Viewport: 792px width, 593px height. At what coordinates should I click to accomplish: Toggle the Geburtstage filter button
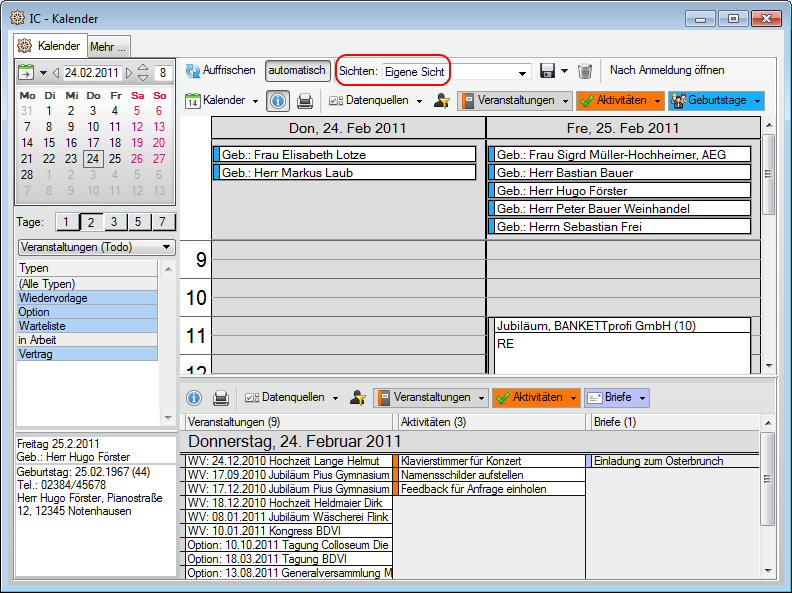click(709, 101)
